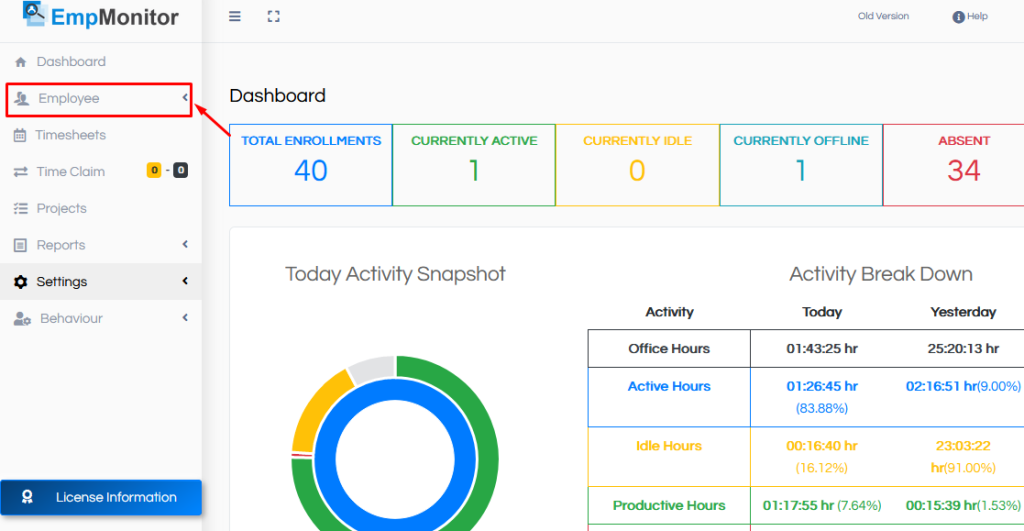The height and width of the screenshot is (531, 1024).
Task: Click the Productive Hours row label
Action: click(669, 506)
